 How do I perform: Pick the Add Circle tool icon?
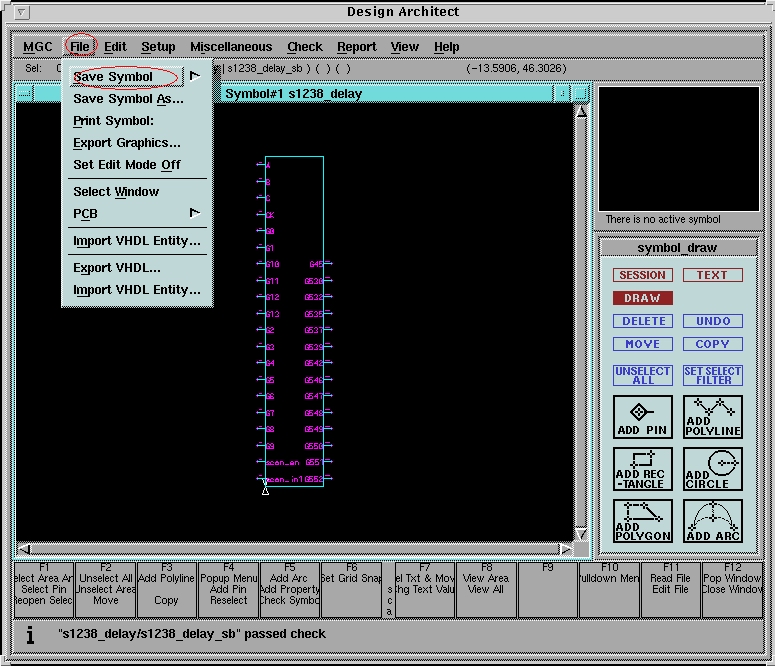click(713, 468)
